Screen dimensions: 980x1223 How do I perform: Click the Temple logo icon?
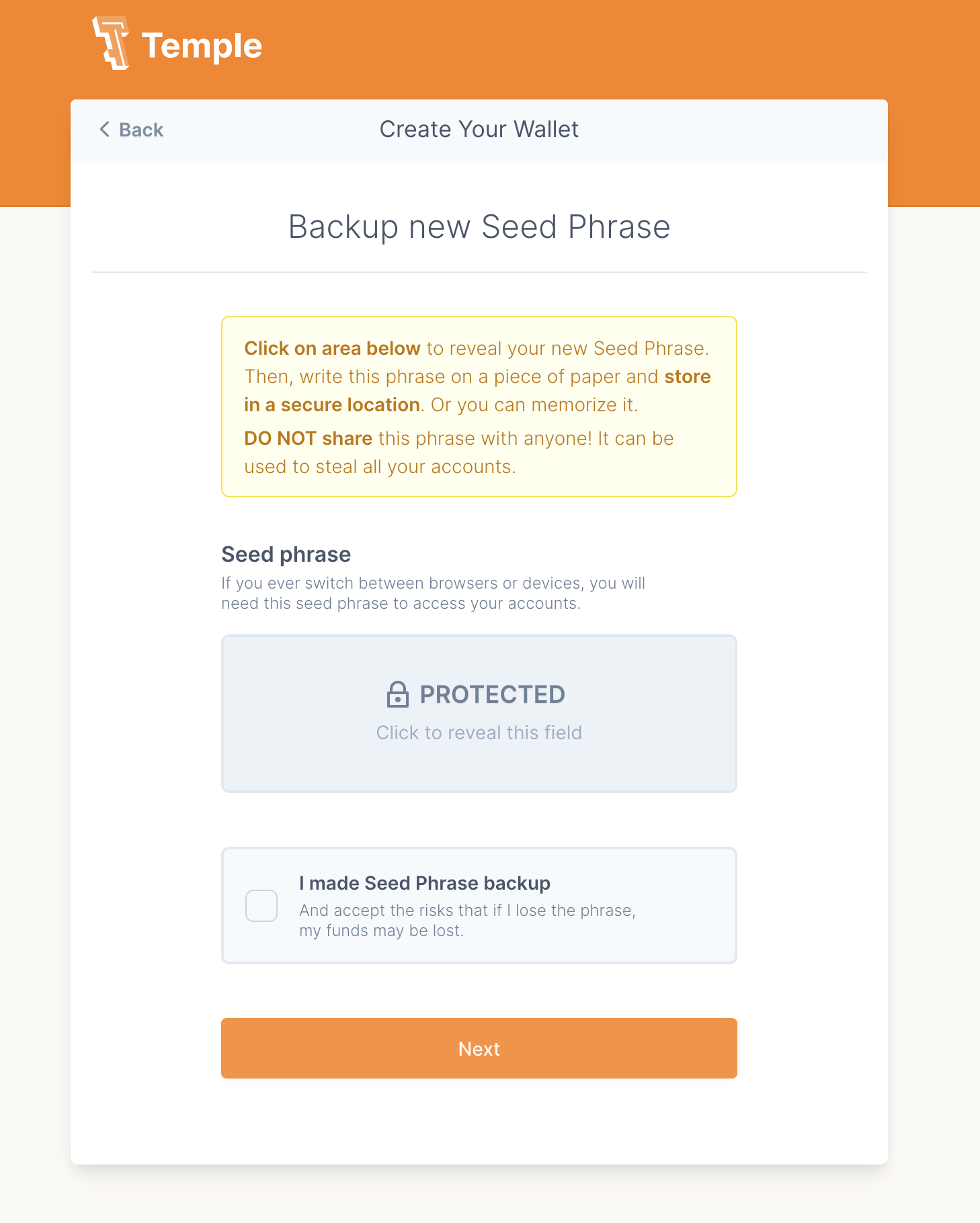(110, 44)
